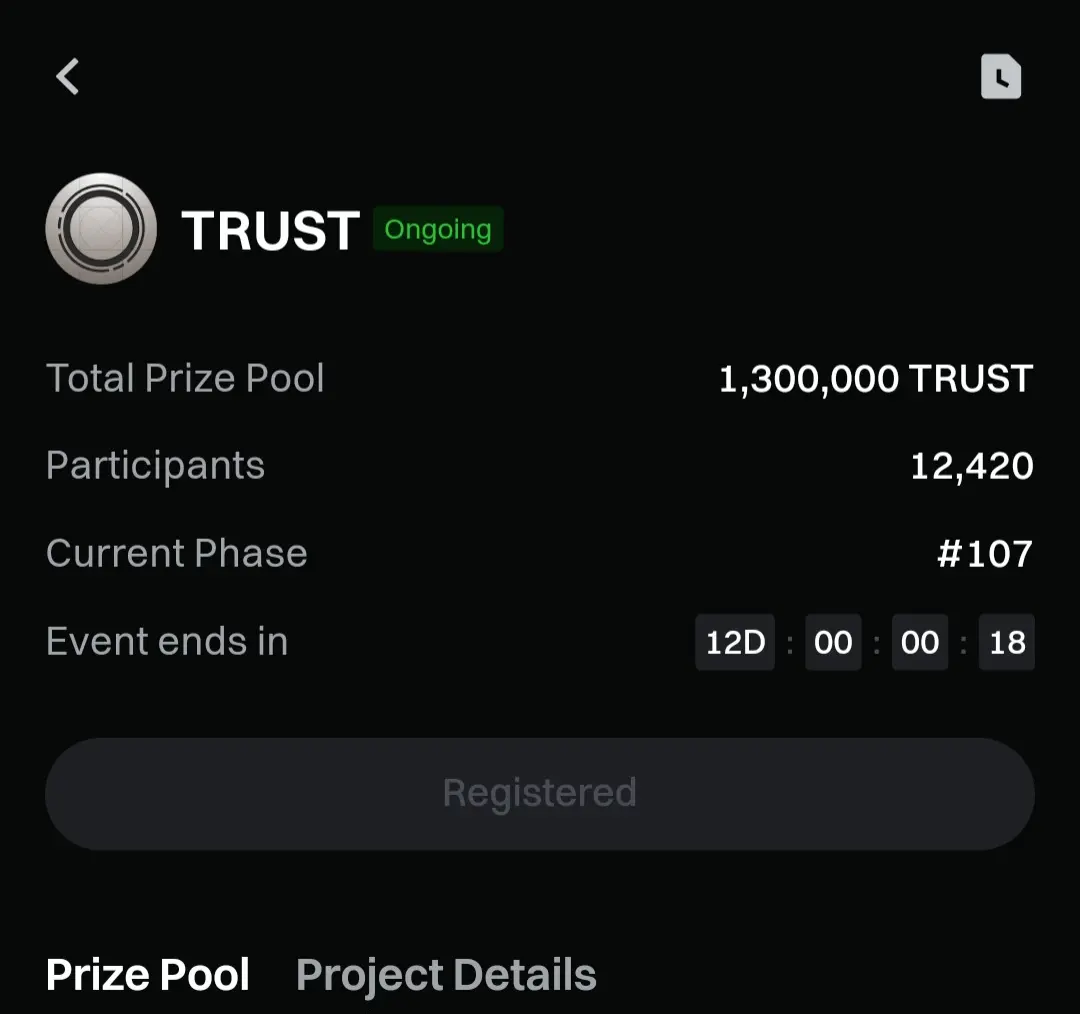
Task: Select the TRUST project title
Action: pyautogui.click(x=270, y=230)
